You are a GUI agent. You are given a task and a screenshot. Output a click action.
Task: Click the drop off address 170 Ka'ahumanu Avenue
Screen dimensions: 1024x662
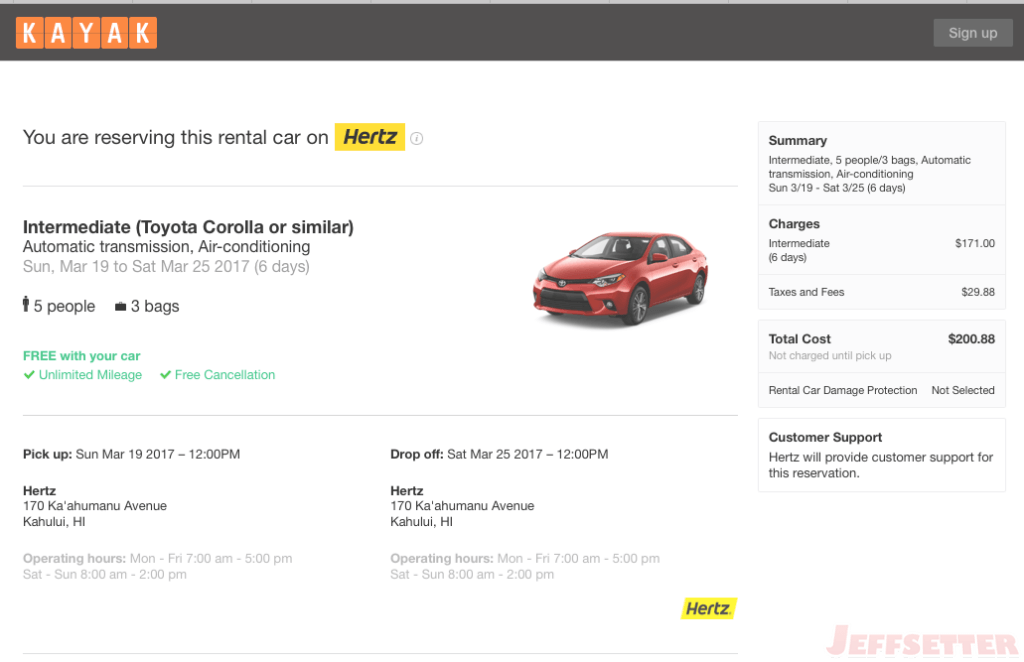click(x=462, y=506)
